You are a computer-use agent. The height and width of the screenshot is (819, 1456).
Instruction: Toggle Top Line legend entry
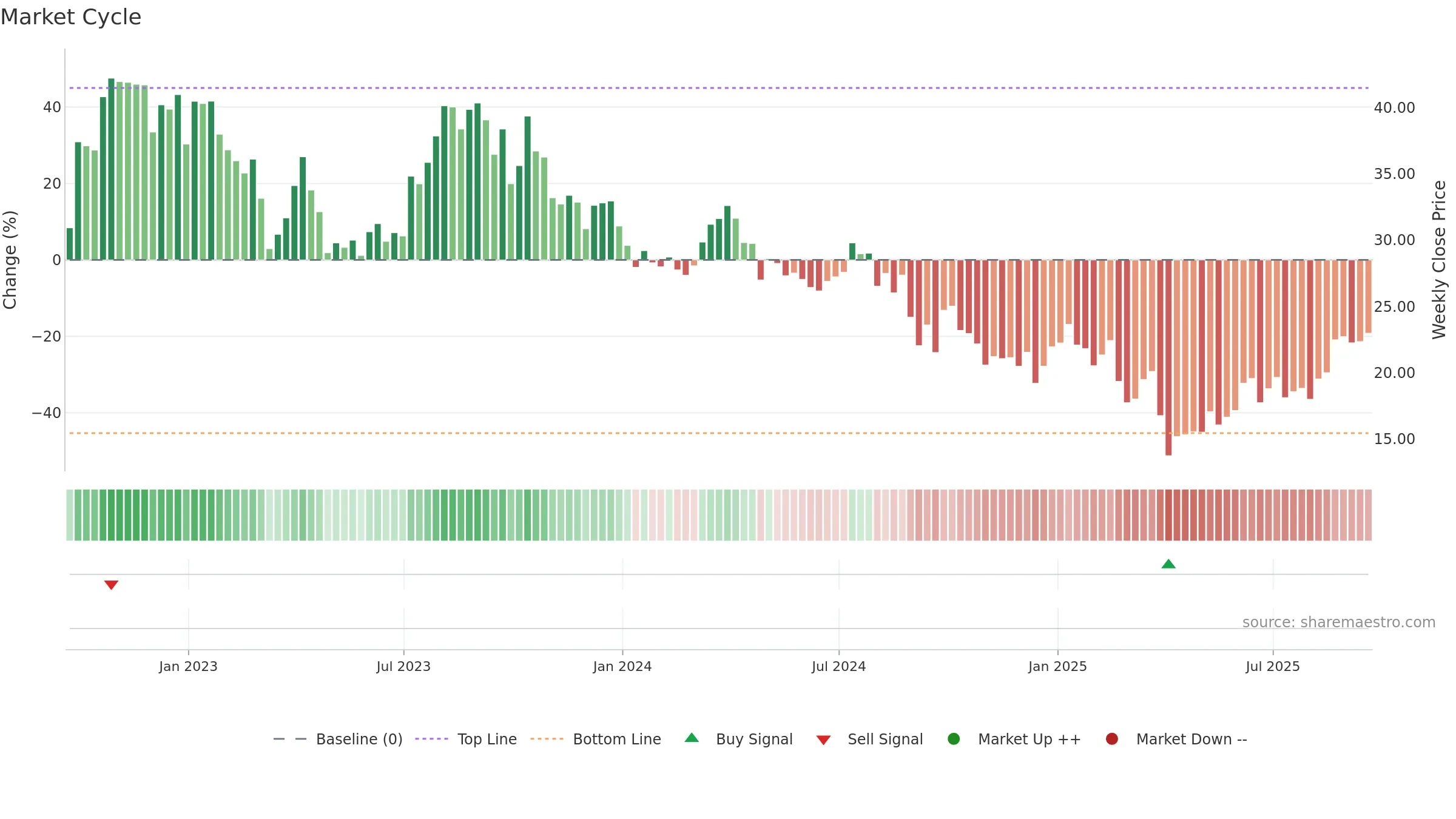466,739
